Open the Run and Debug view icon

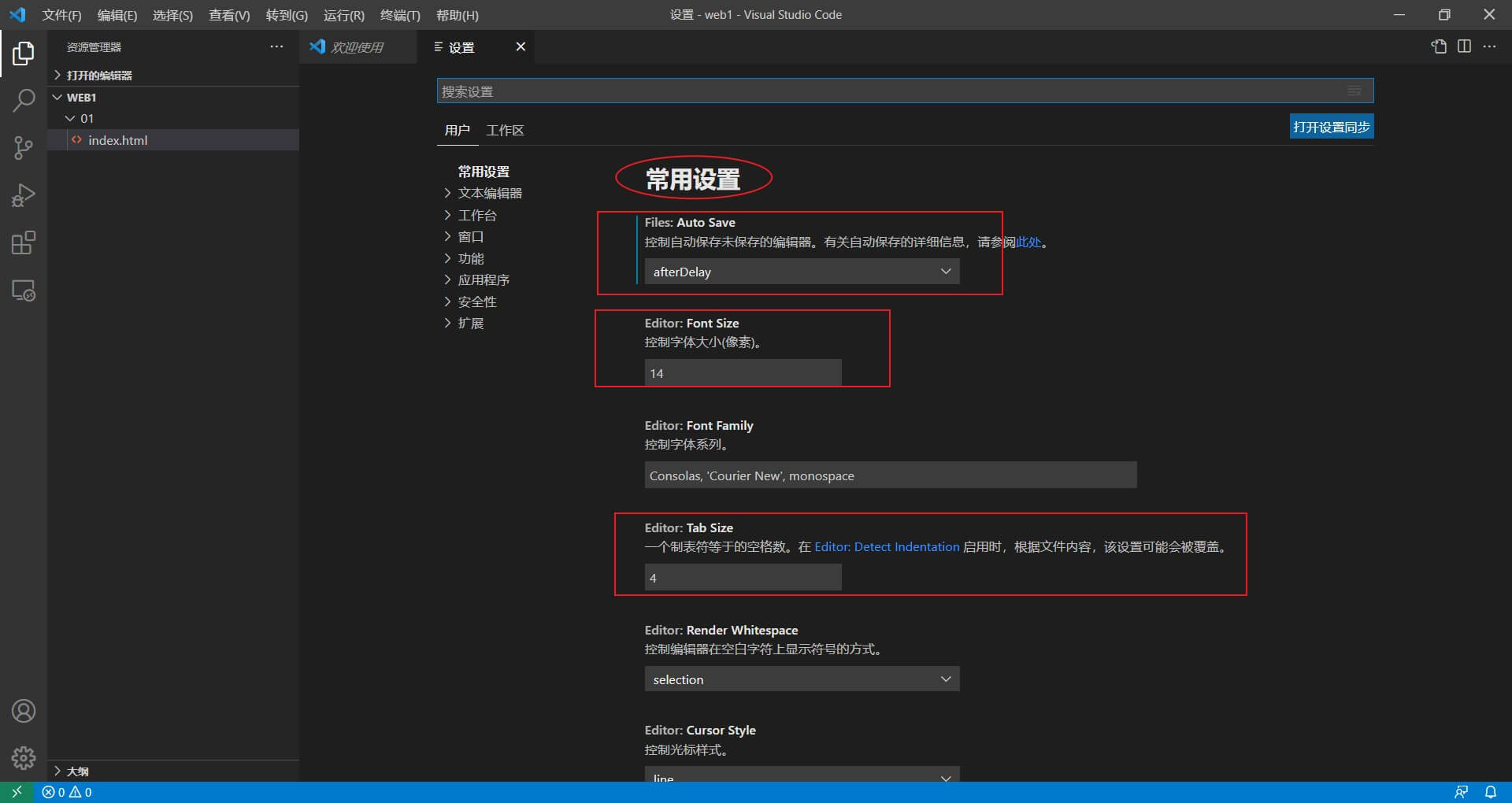(24, 195)
